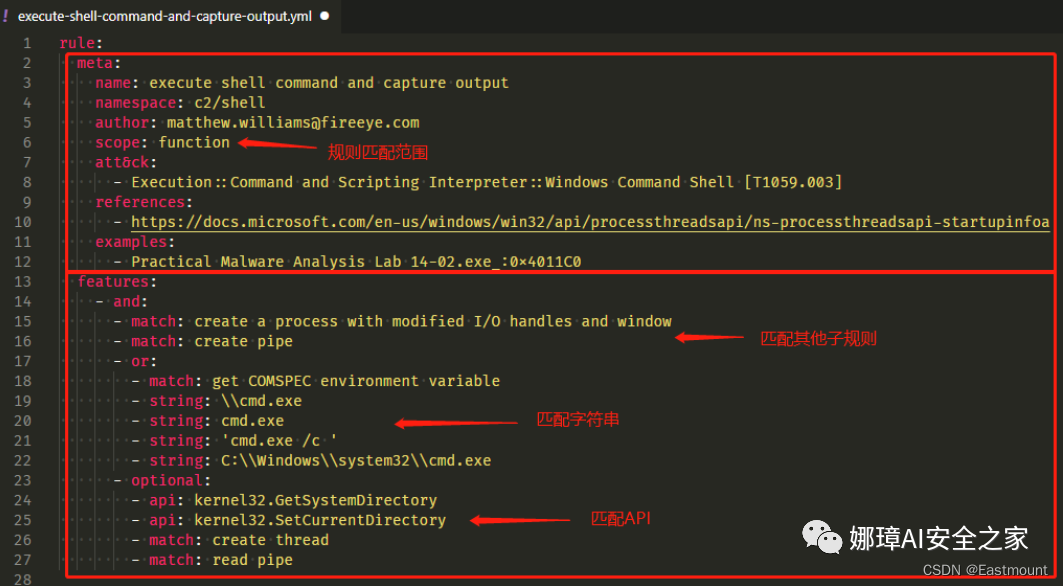Image resolution: width=1064 pixels, height=586 pixels.
Task: Click the 'c2/shell' namespace value
Action: 230,102
